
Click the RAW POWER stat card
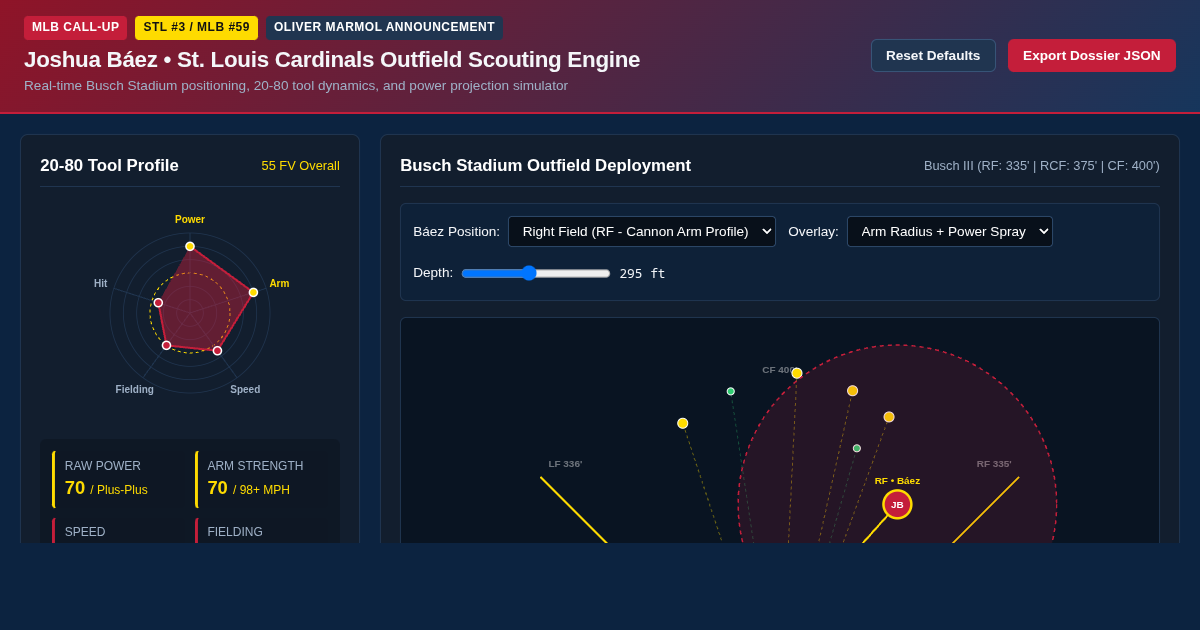118,479
